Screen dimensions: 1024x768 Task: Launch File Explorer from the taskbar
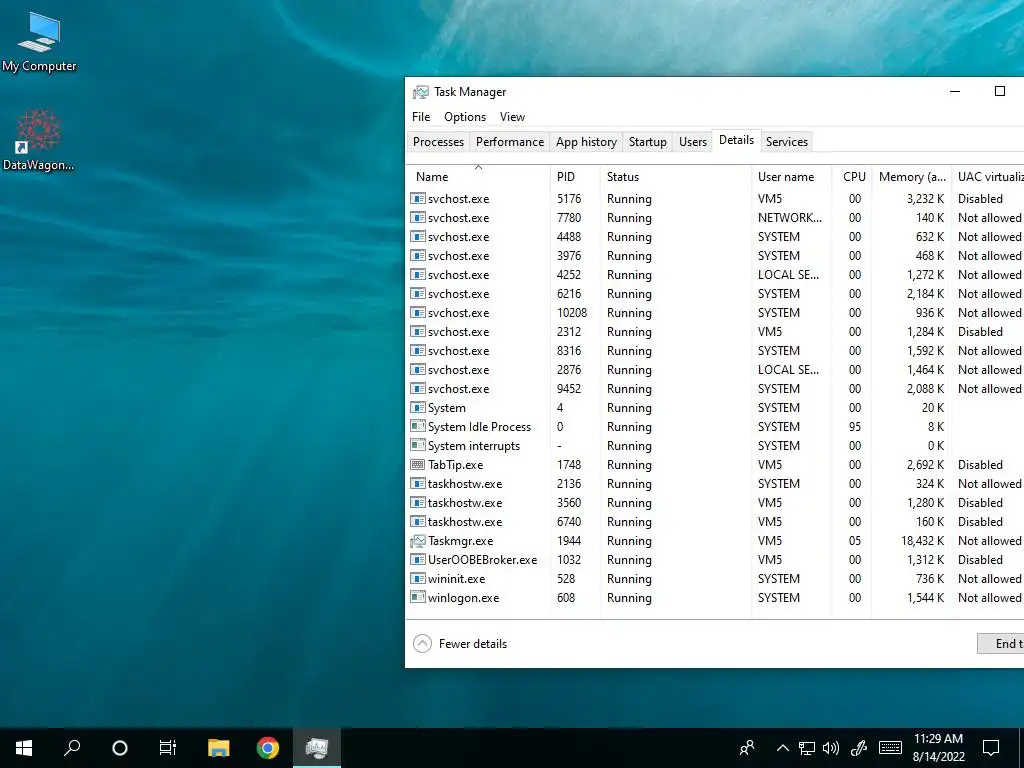coord(219,748)
